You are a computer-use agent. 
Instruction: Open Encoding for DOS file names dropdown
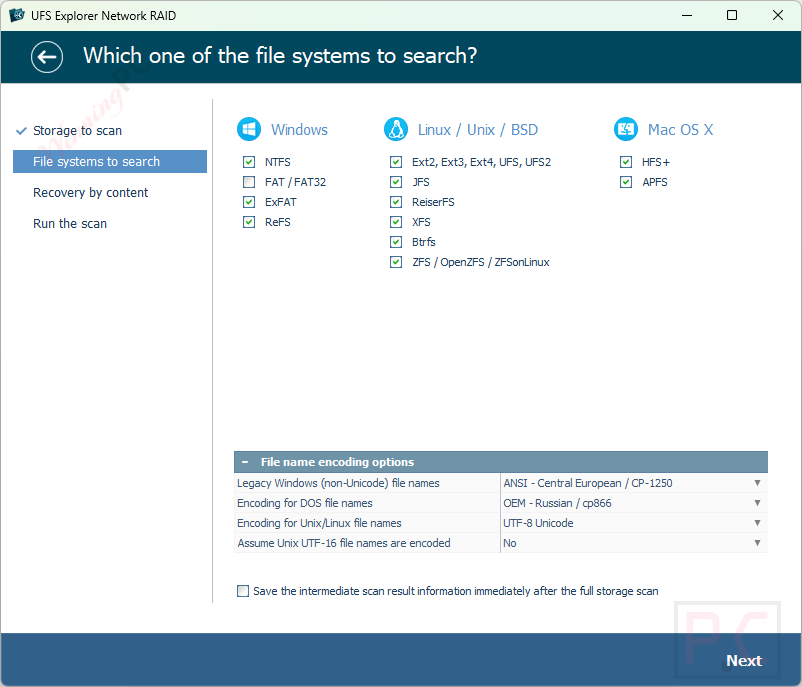pyautogui.click(x=633, y=503)
